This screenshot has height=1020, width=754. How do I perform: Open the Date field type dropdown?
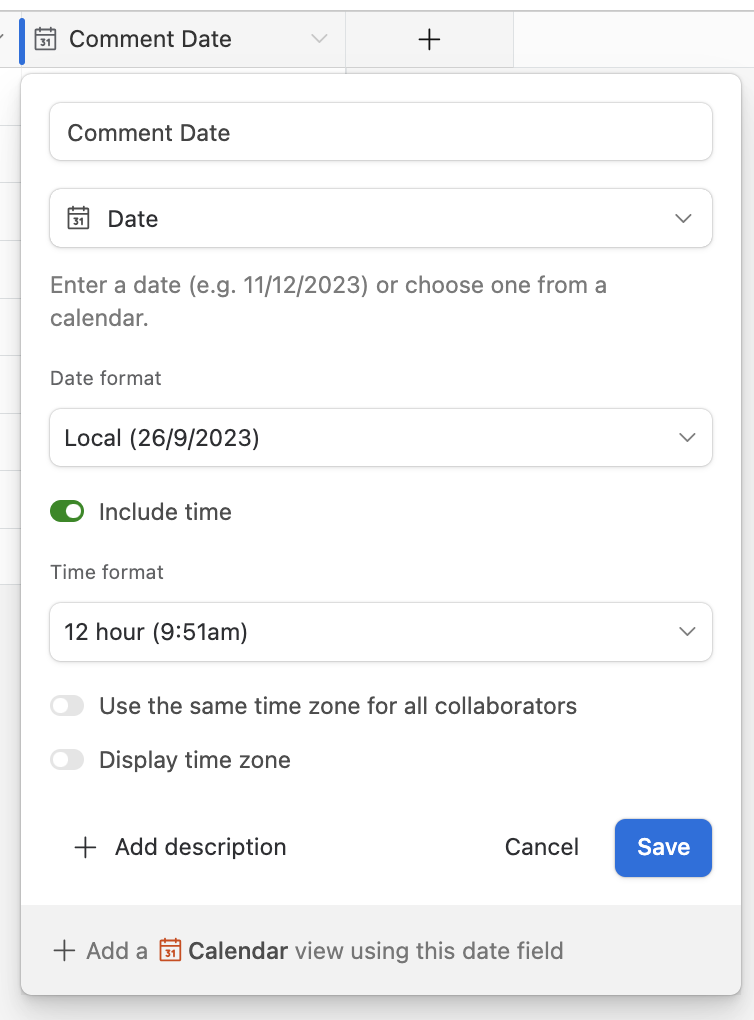pyautogui.click(x=381, y=218)
